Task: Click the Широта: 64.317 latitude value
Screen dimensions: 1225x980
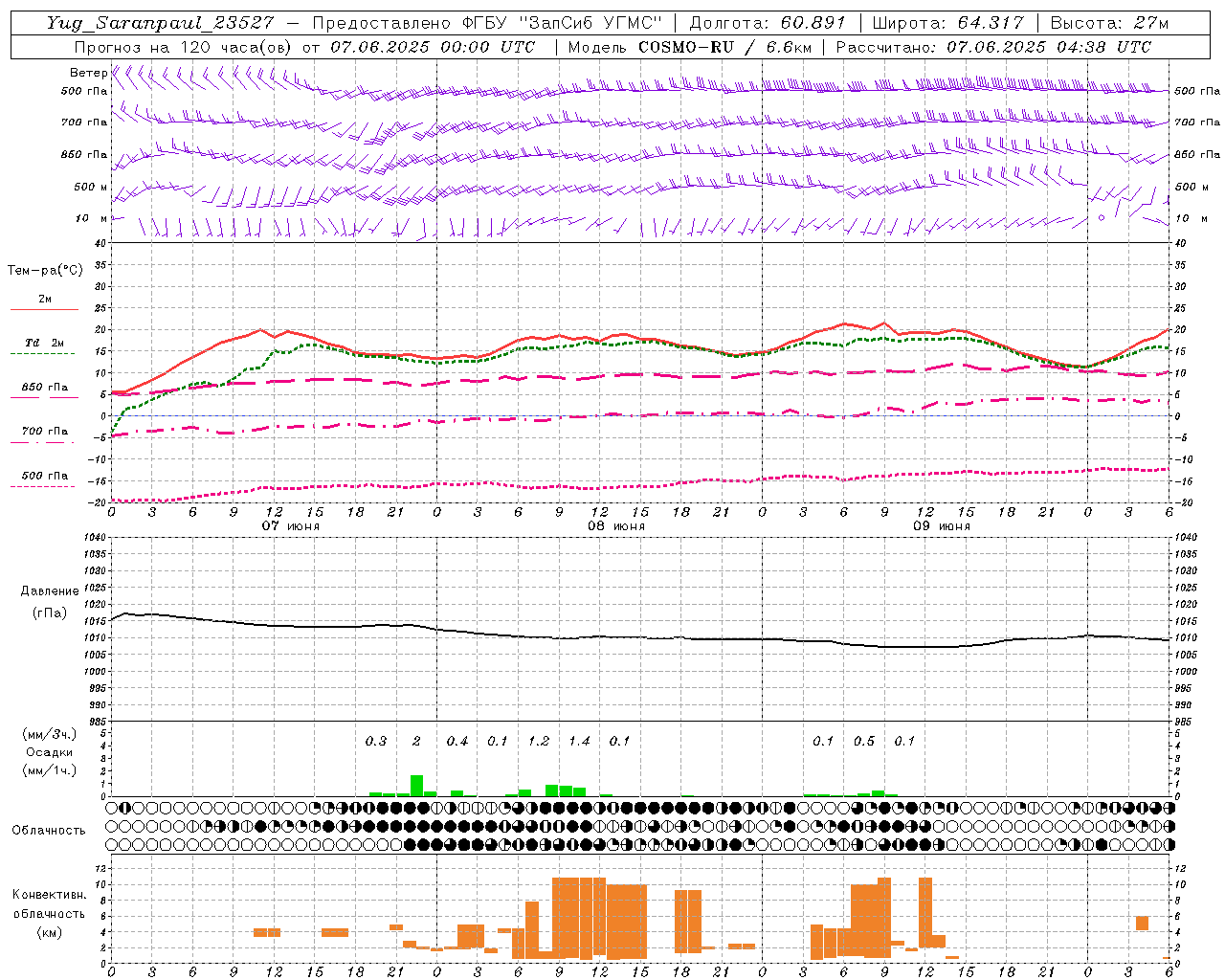Action: (947, 23)
